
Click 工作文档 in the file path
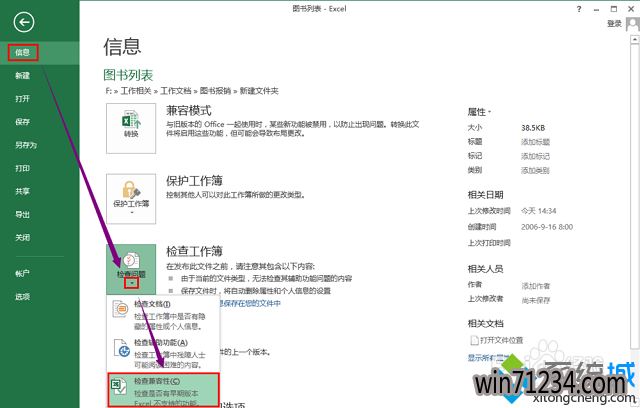(176, 91)
